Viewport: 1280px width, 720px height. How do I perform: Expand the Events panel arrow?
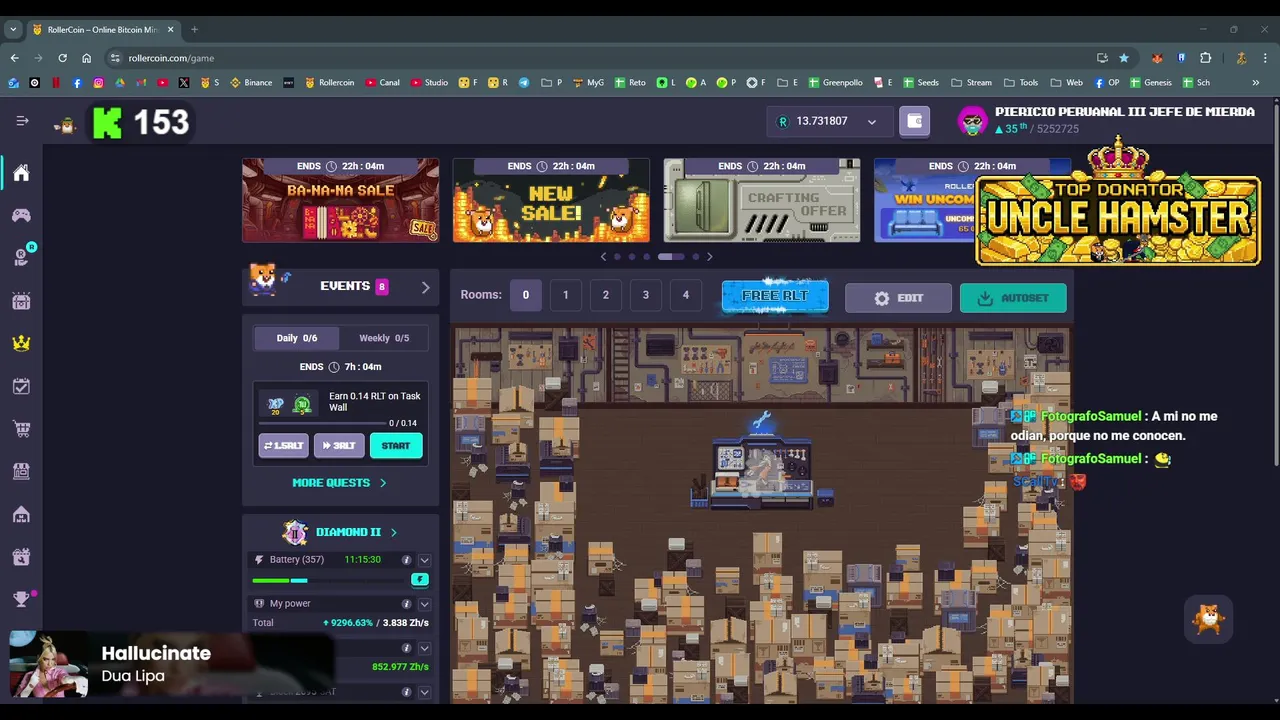425,287
